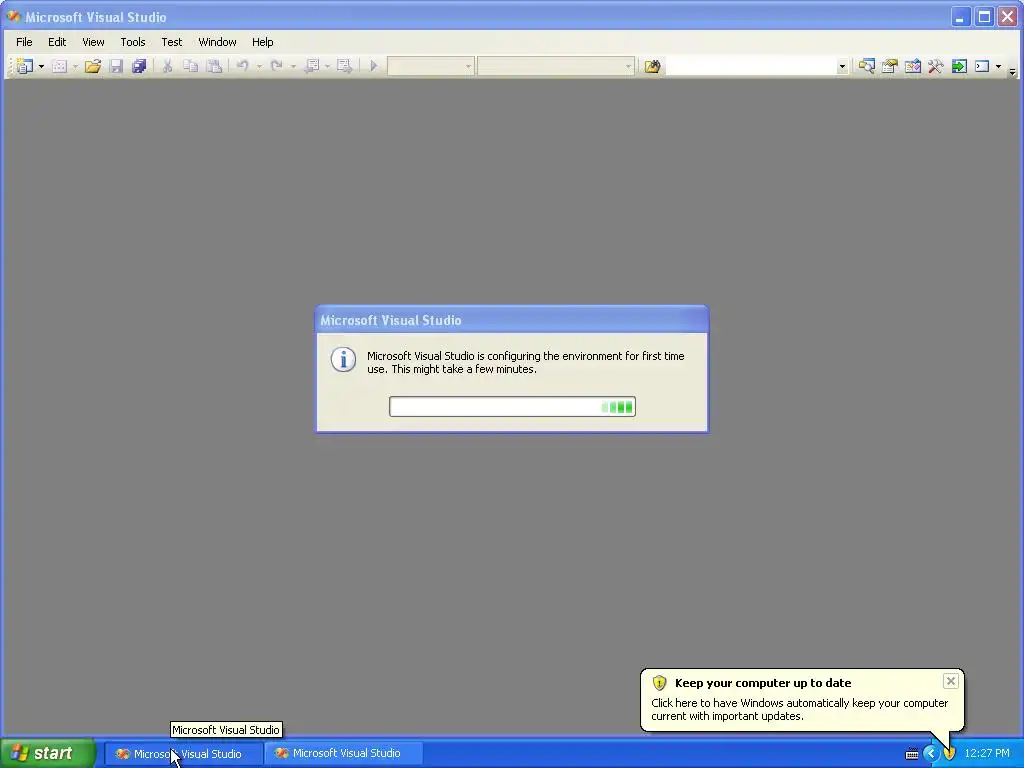The width and height of the screenshot is (1024, 768).
Task: Click the Undo arrow icon
Action: coord(243,66)
